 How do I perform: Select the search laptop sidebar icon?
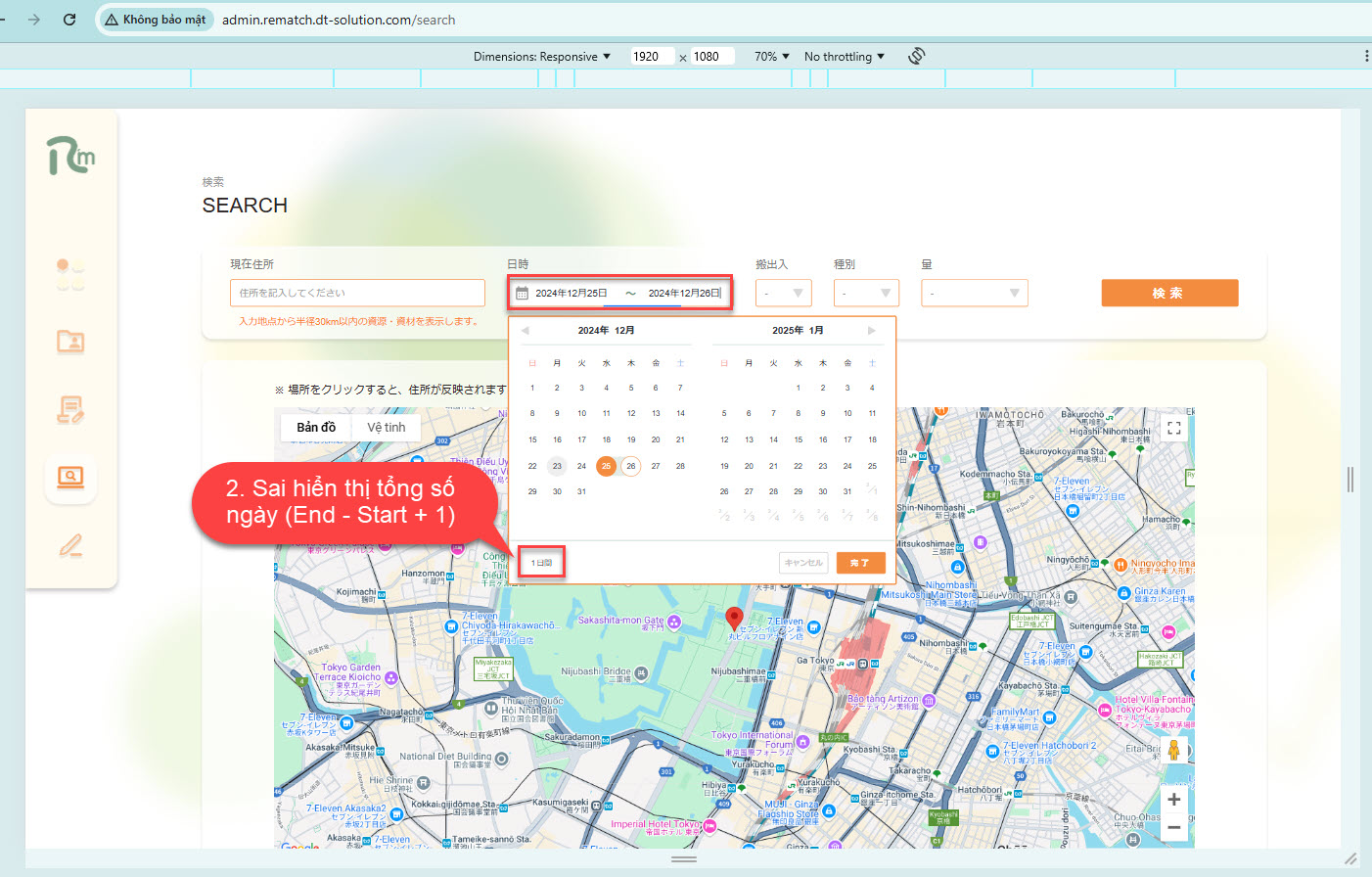70,477
